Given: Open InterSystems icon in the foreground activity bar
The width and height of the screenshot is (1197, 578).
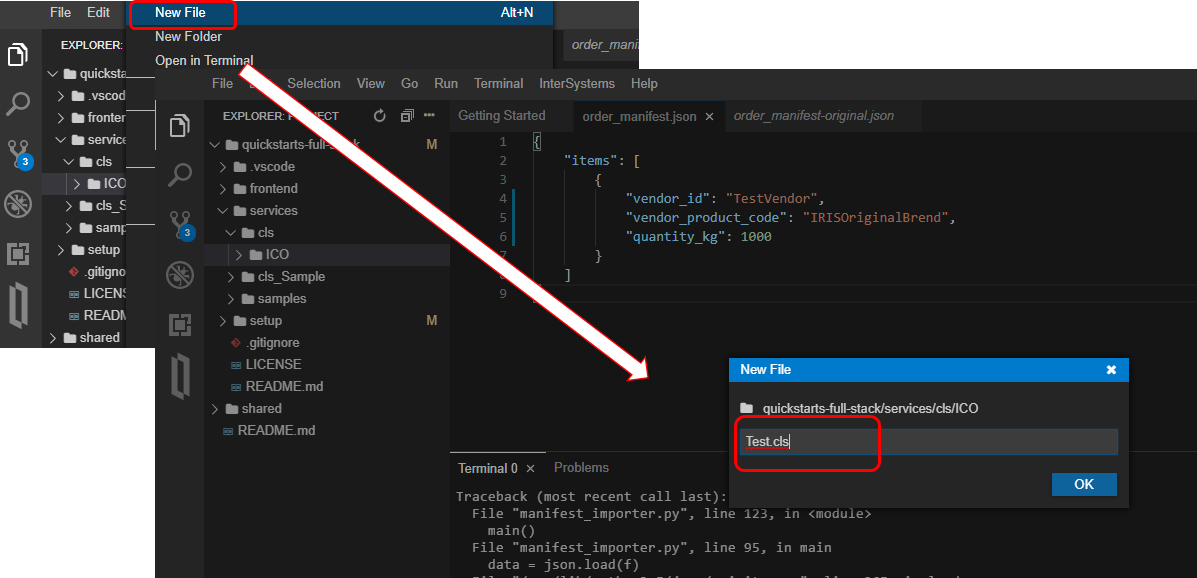Looking at the screenshot, I should click(x=180, y=376).
